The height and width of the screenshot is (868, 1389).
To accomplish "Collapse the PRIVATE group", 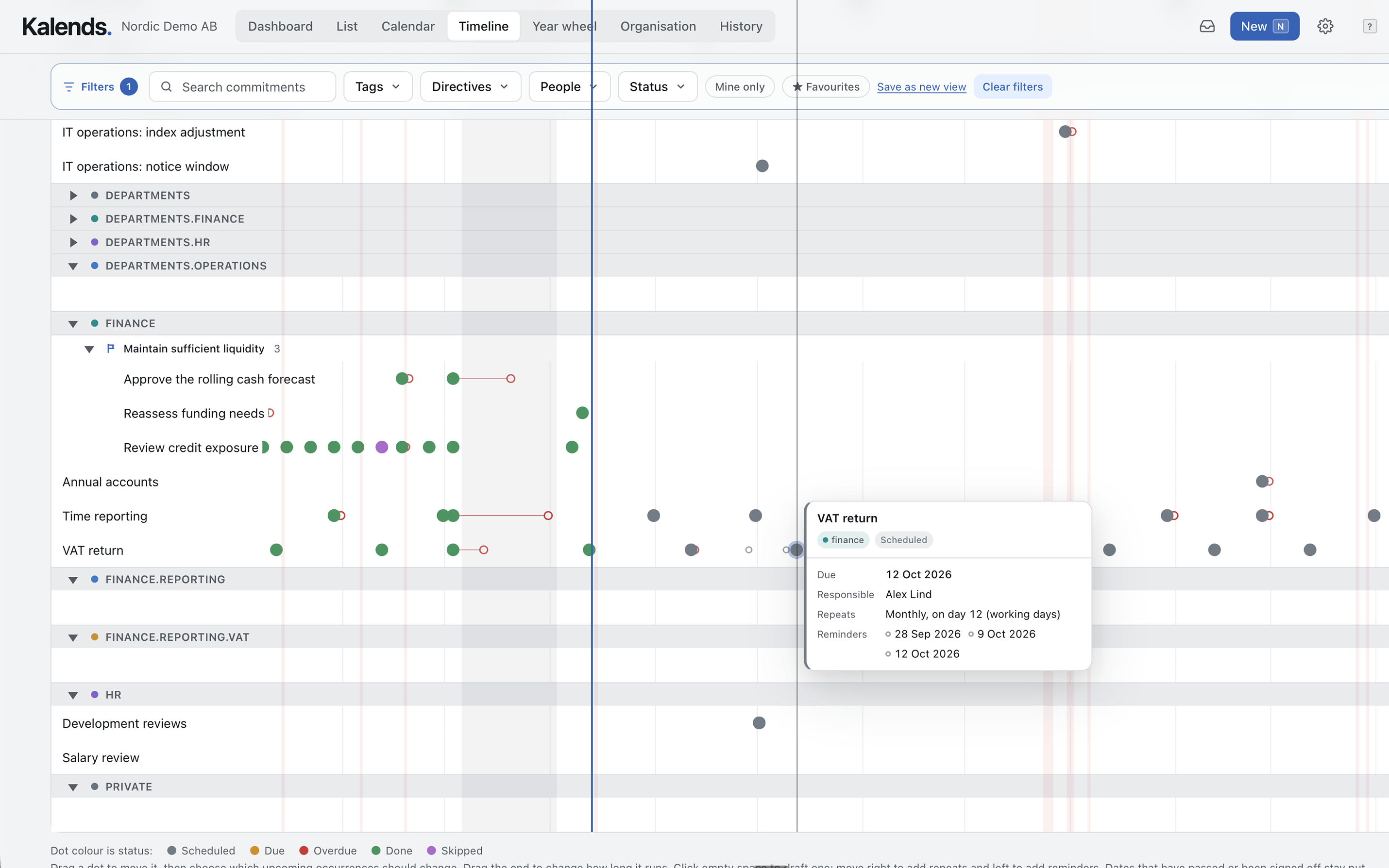I will tap(73, 787).
